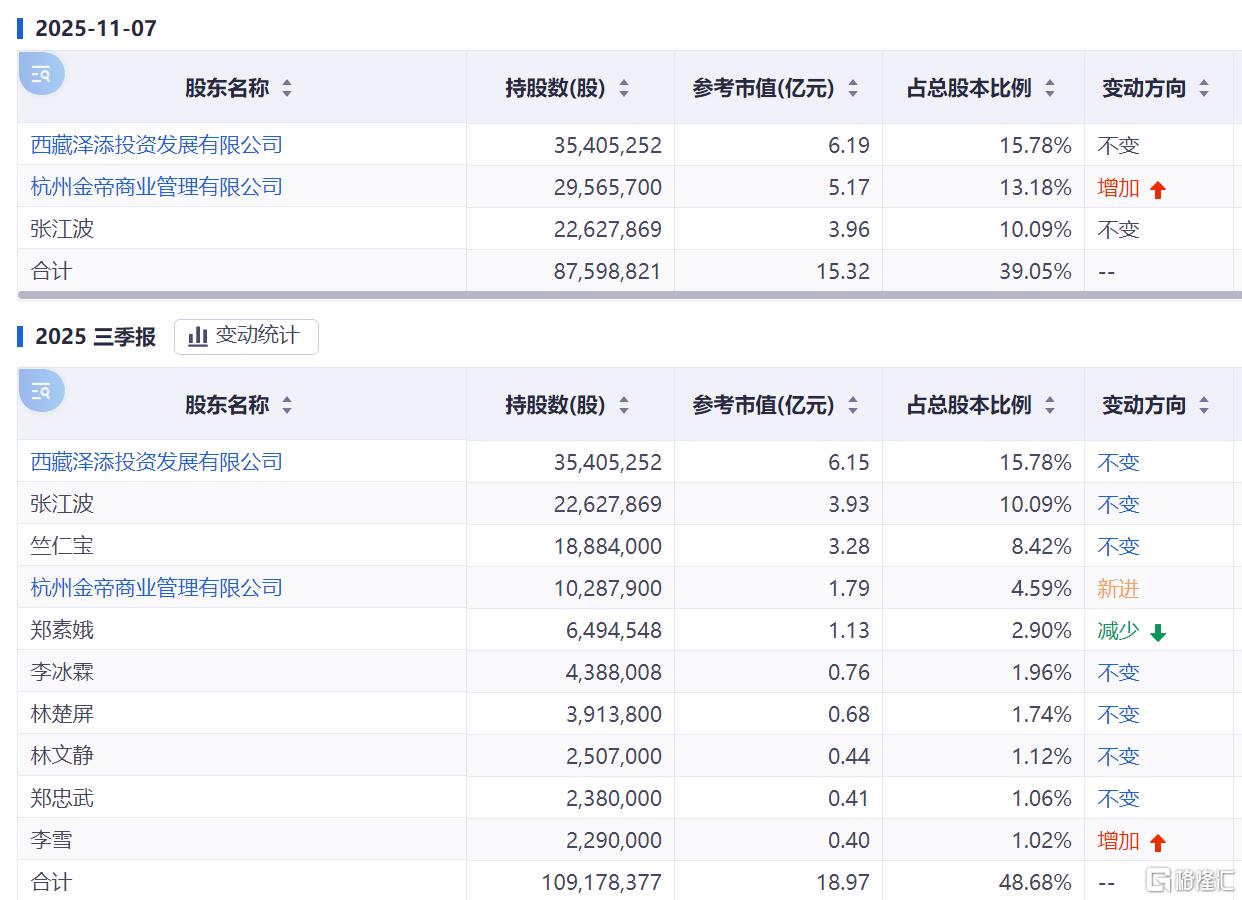1242x900 pixels.
Task: Click shareholder name 郑素娥
Action: click(62, 630)
